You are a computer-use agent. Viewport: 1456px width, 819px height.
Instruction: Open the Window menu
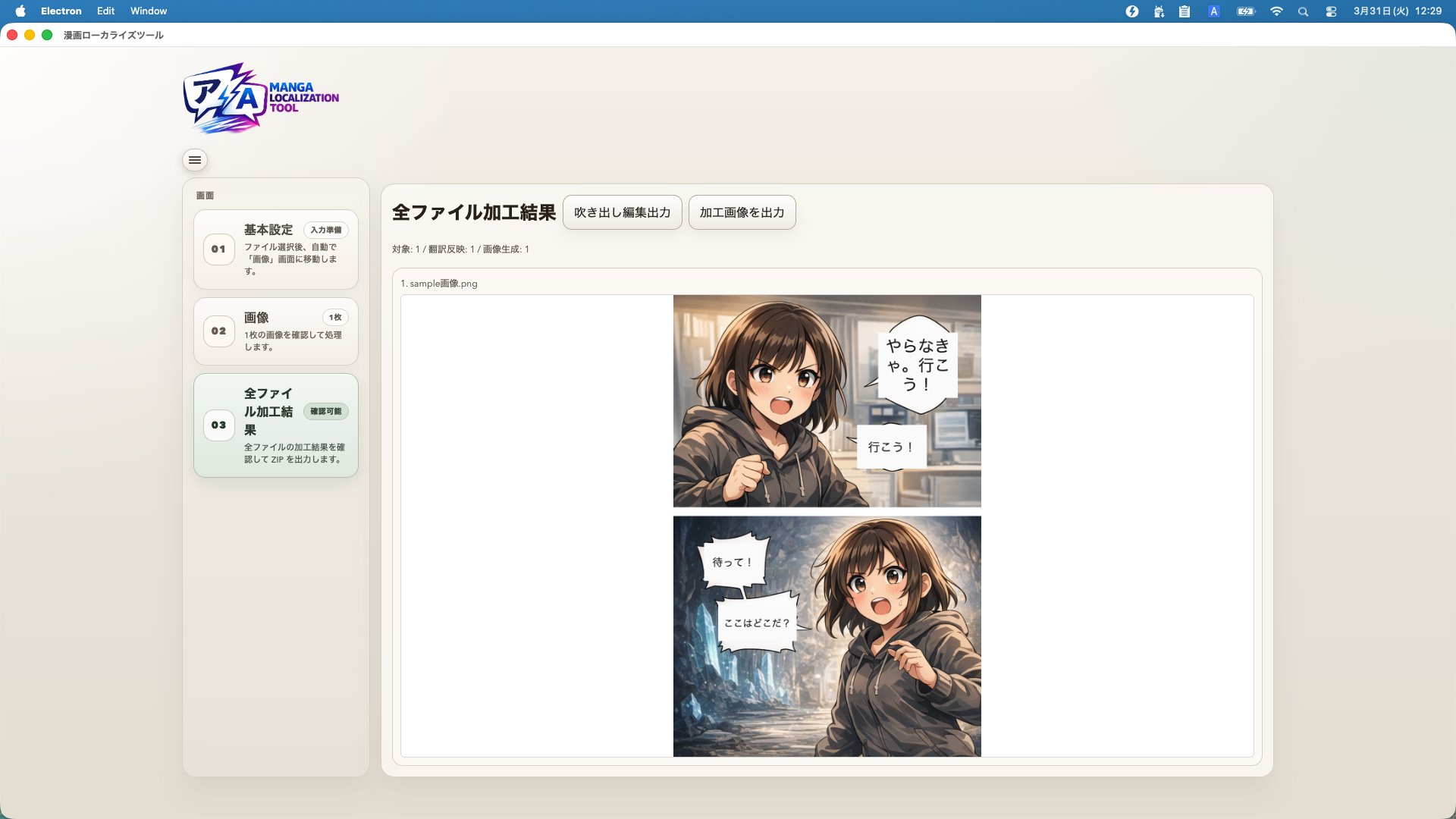pos(148,11)
